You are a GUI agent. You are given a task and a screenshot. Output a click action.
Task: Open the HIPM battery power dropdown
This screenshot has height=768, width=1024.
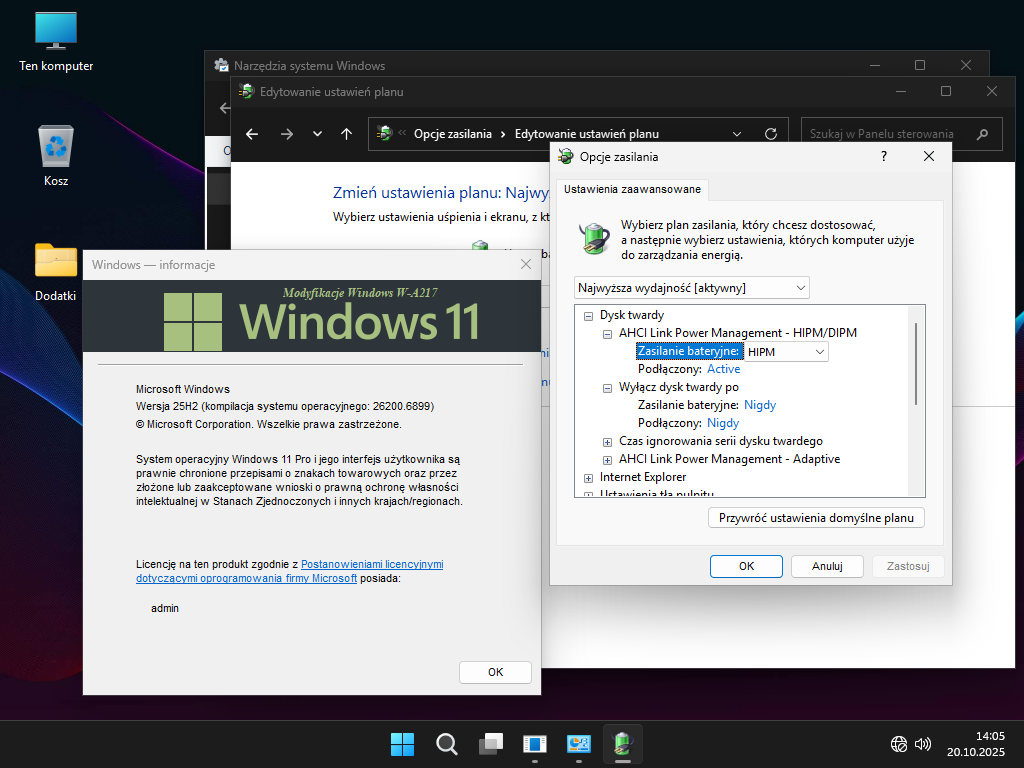(x=786, y=351)
